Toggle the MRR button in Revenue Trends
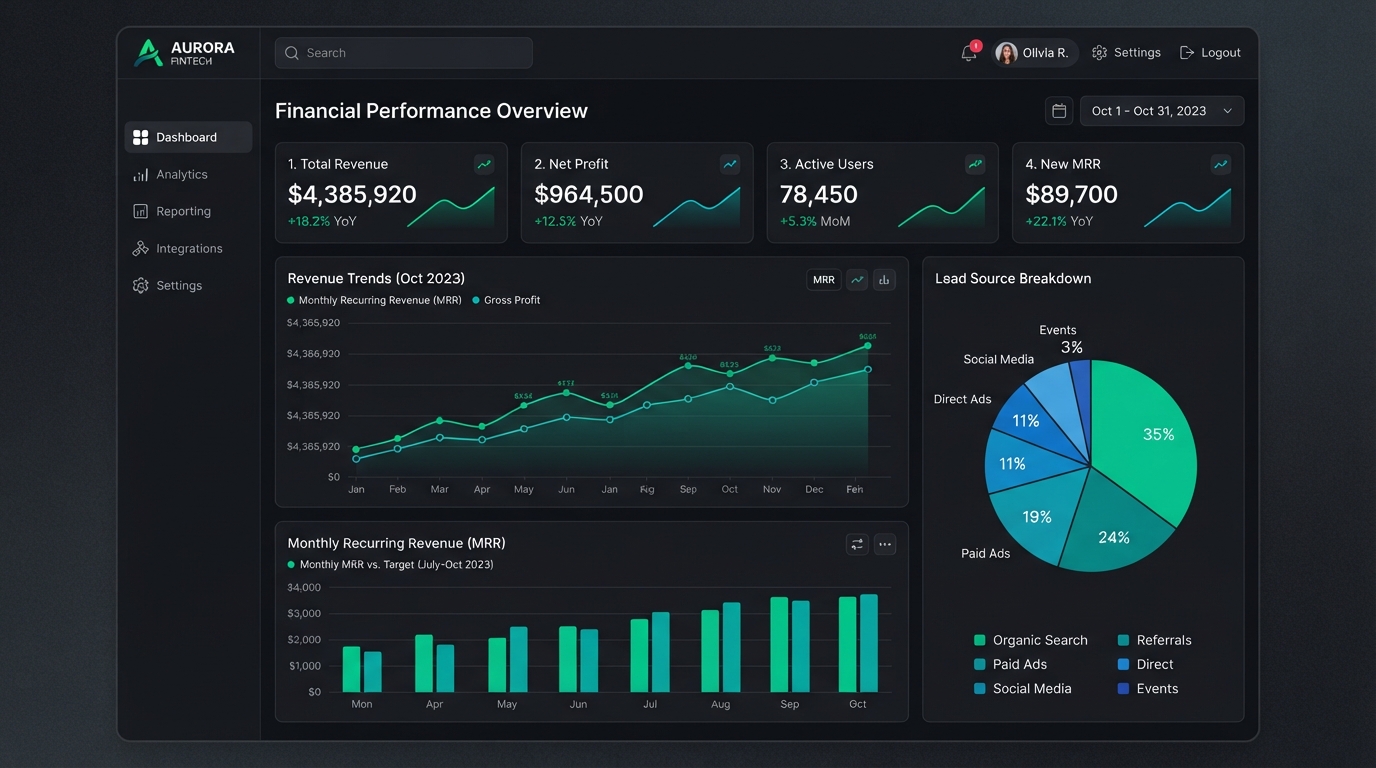The height and width of the screenshot is (768, 1376). point(824,280)
